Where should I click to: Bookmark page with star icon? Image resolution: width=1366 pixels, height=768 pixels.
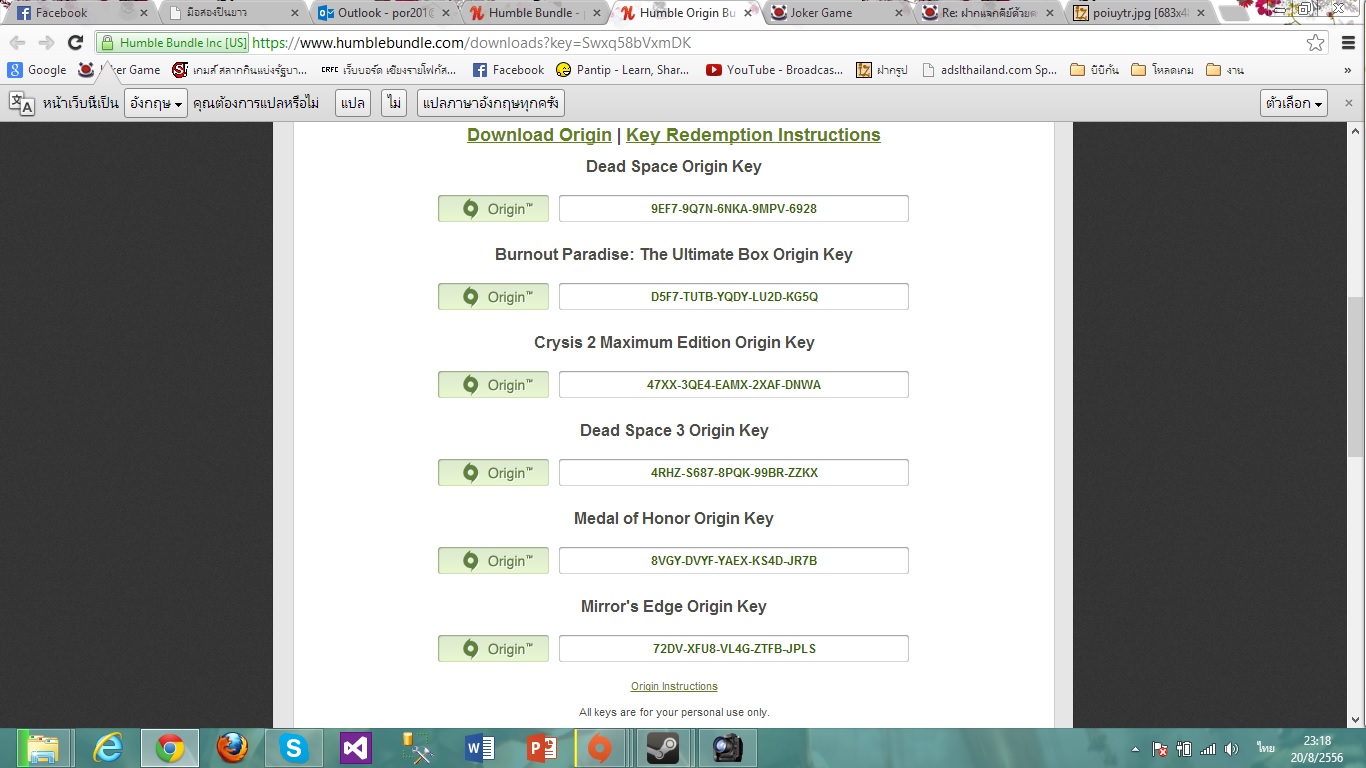point(1316,43)
